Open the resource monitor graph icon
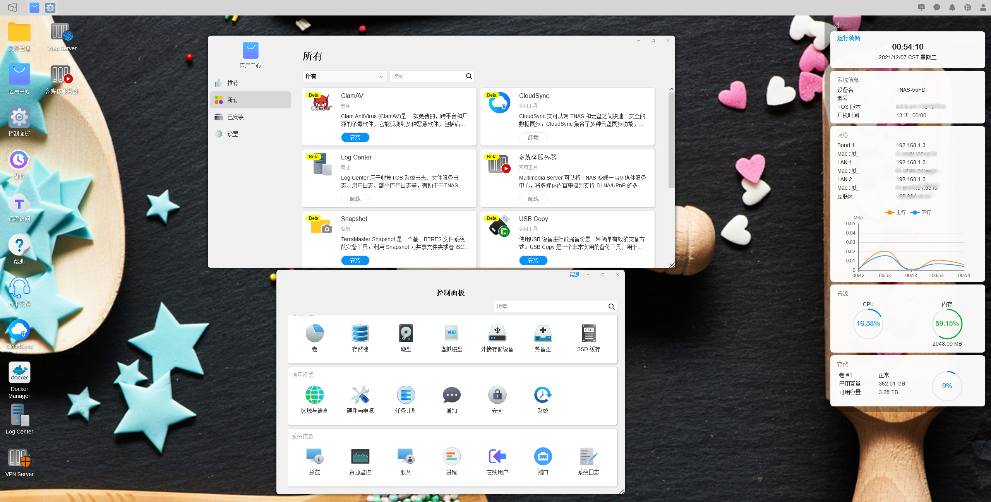This screenshot has width=991, height=502. [x=360, y=456]
